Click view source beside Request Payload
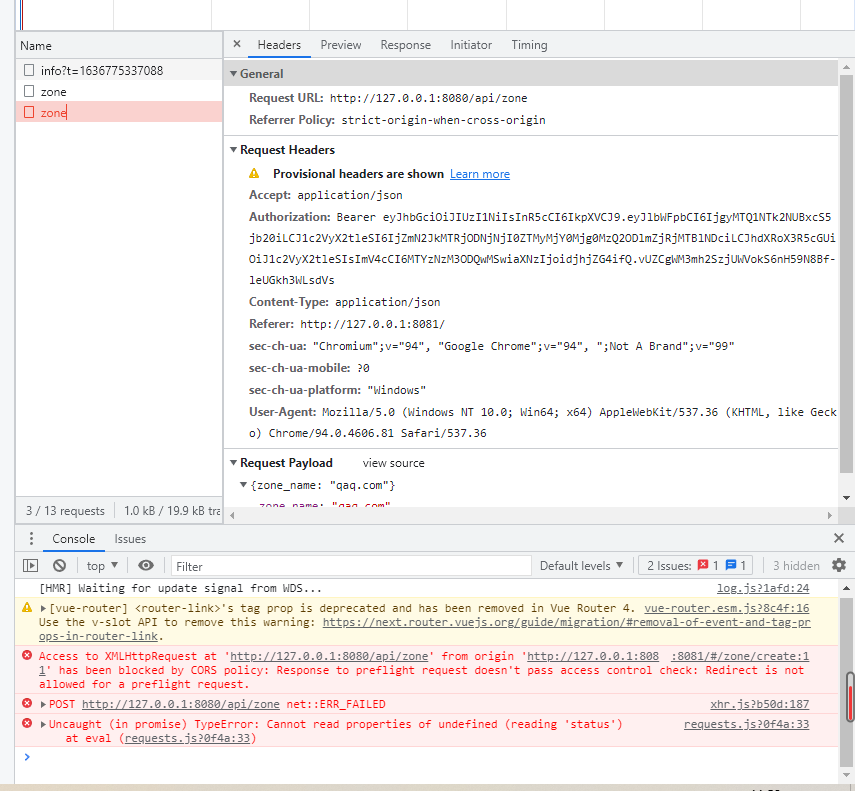The width and height of the screenshot is (855, 791). [x=394, y=462]
